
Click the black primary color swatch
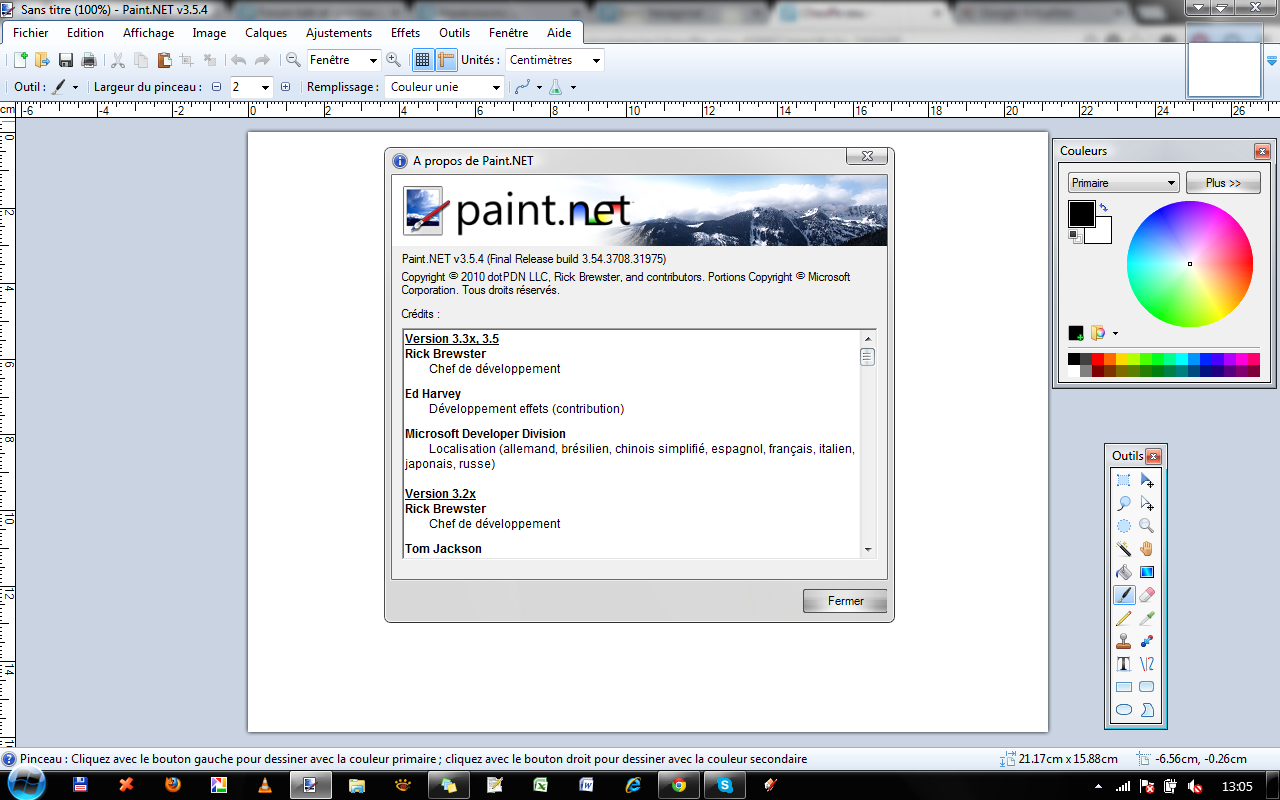pos(1081,214)
